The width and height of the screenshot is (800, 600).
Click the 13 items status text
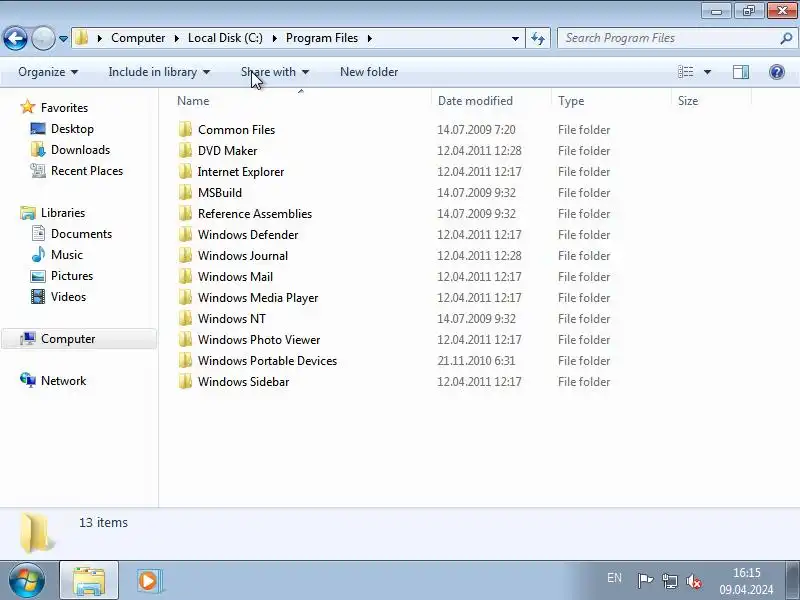pos(103,522)
